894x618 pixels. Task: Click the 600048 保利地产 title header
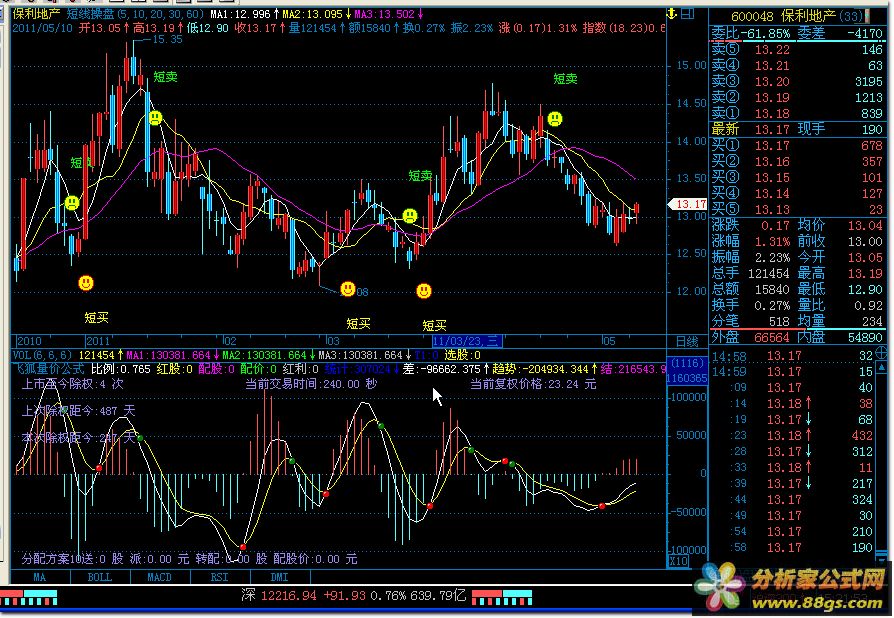[796, 17]
